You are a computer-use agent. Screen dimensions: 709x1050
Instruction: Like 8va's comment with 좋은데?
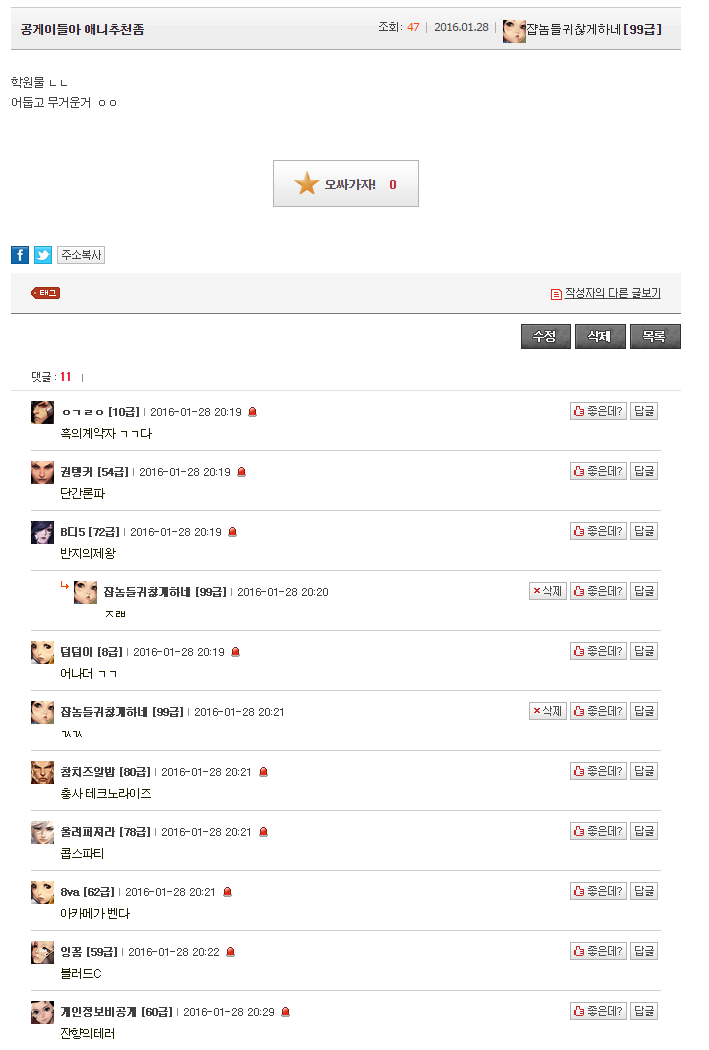click(x=599, y=891)
